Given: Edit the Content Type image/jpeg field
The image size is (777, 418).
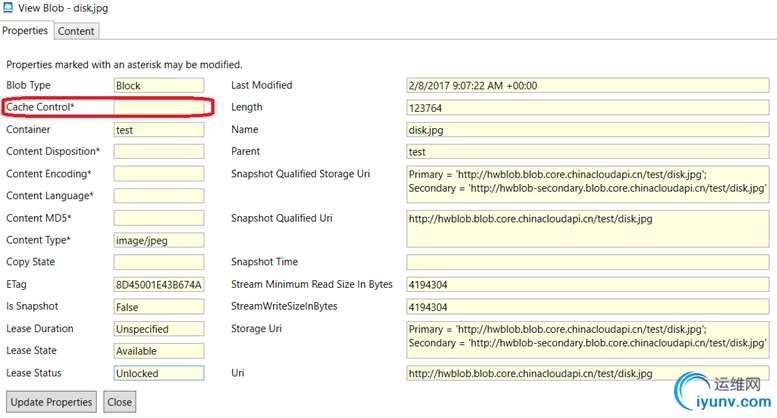Looking at the screenshot, I should coord(158,240).
